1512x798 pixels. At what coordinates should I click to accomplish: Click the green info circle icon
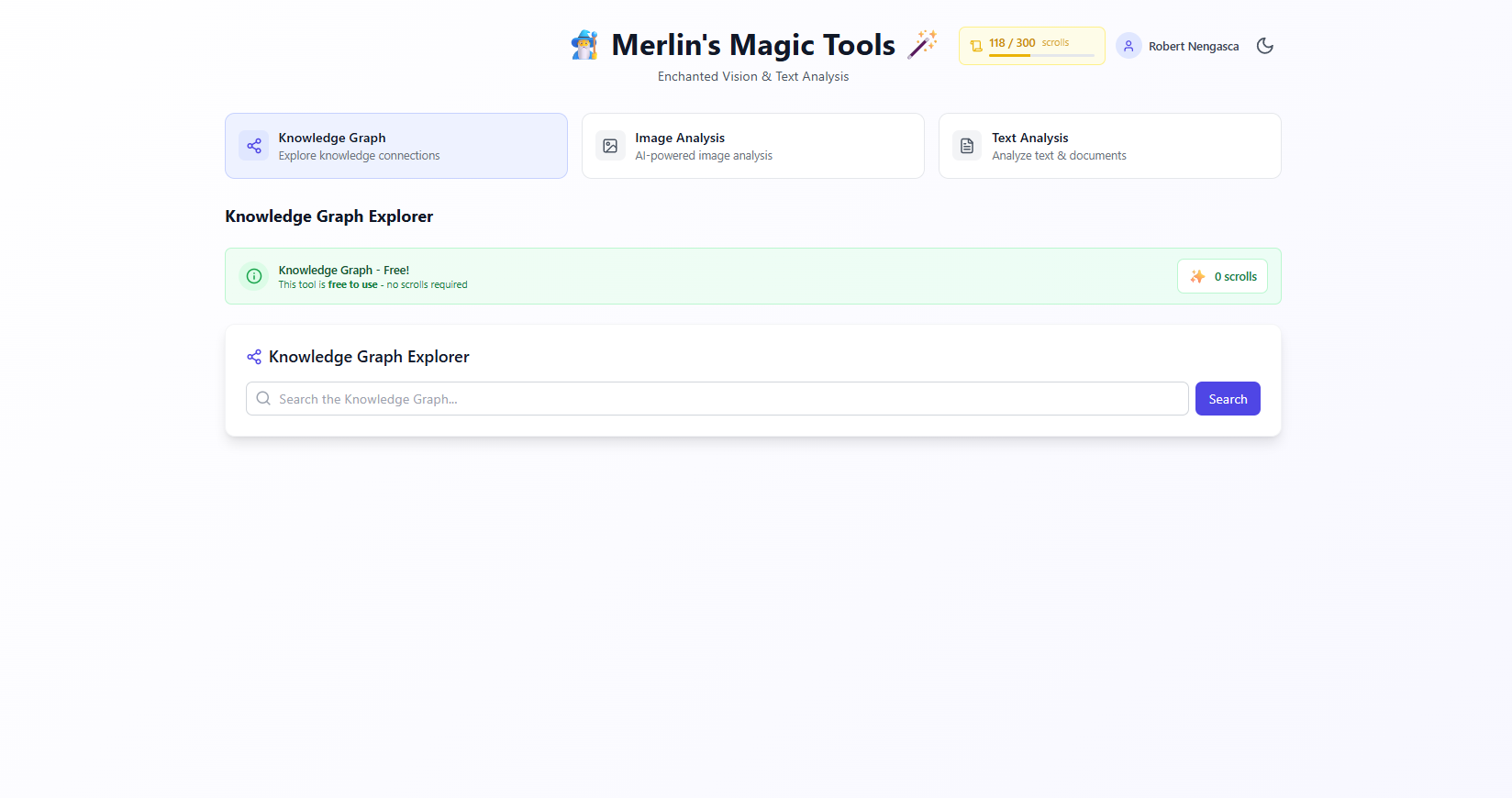(x=254, y=276)
